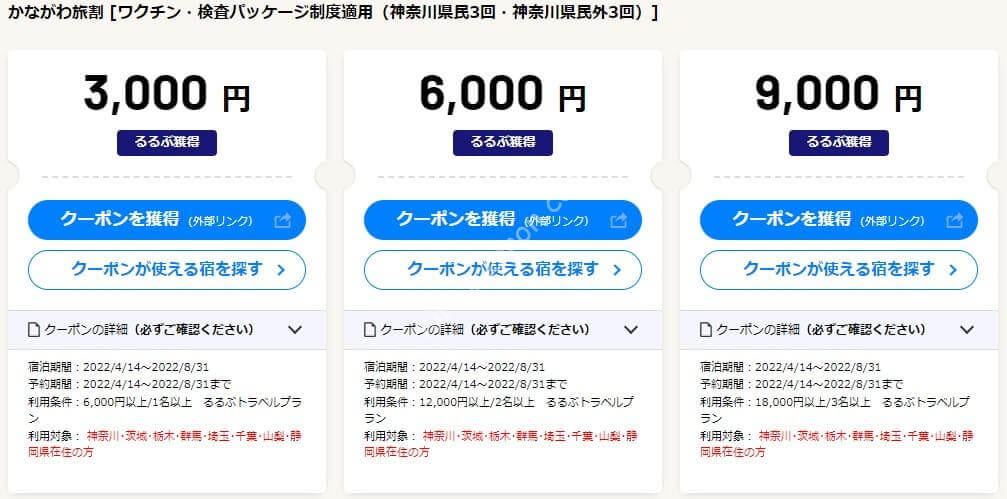Click document icon in 6,000円 coupon details header

click(x=370, y=330)
